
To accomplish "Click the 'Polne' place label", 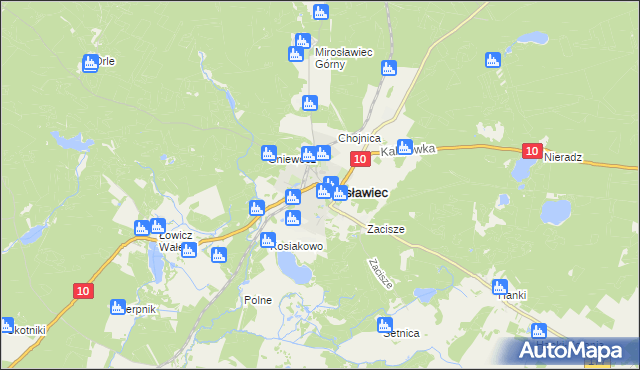I will (x=258, y=300).
